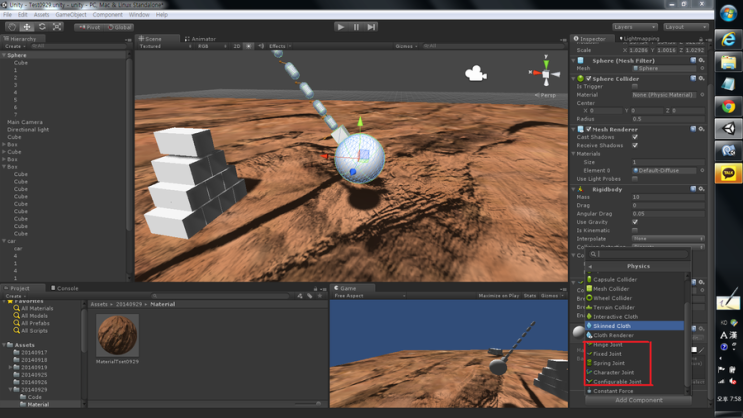Open the Interpolate dropdown
Image resolution: width=743 pixels, height=418 pixels.
pyautogui.click(x=668, y=239)
